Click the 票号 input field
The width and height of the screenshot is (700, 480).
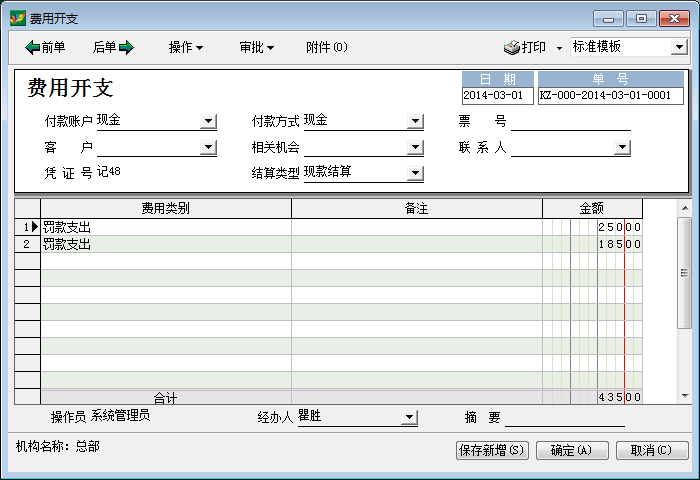click(570, 122)
